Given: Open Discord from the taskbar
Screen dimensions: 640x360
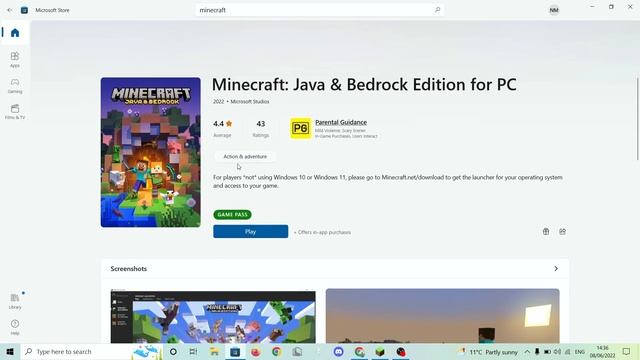Looking at the screenshot, I should (x=338, y=351).
